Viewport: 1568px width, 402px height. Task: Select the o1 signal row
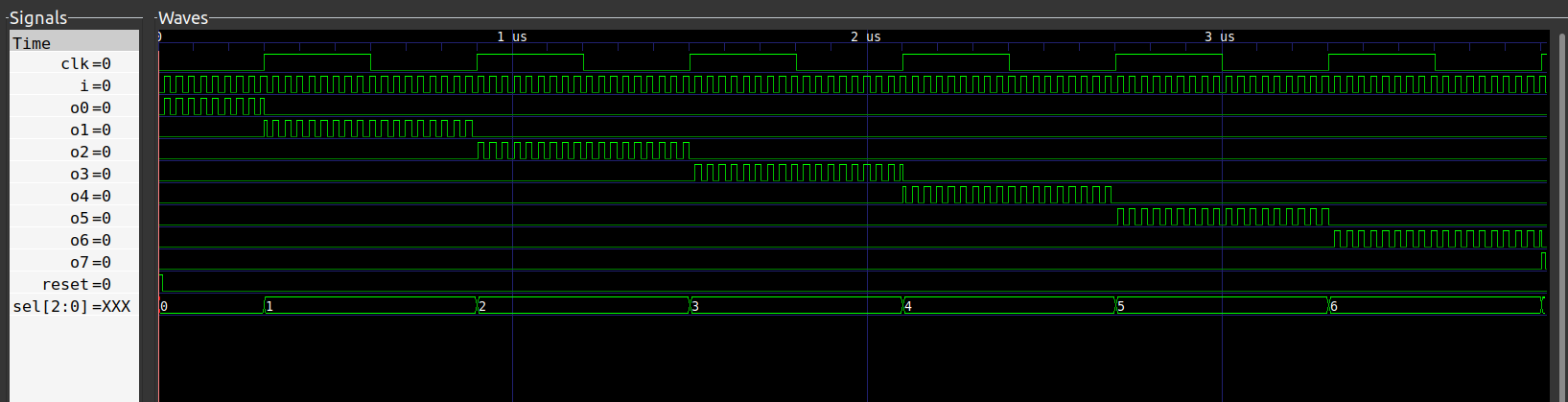[75, 130]
